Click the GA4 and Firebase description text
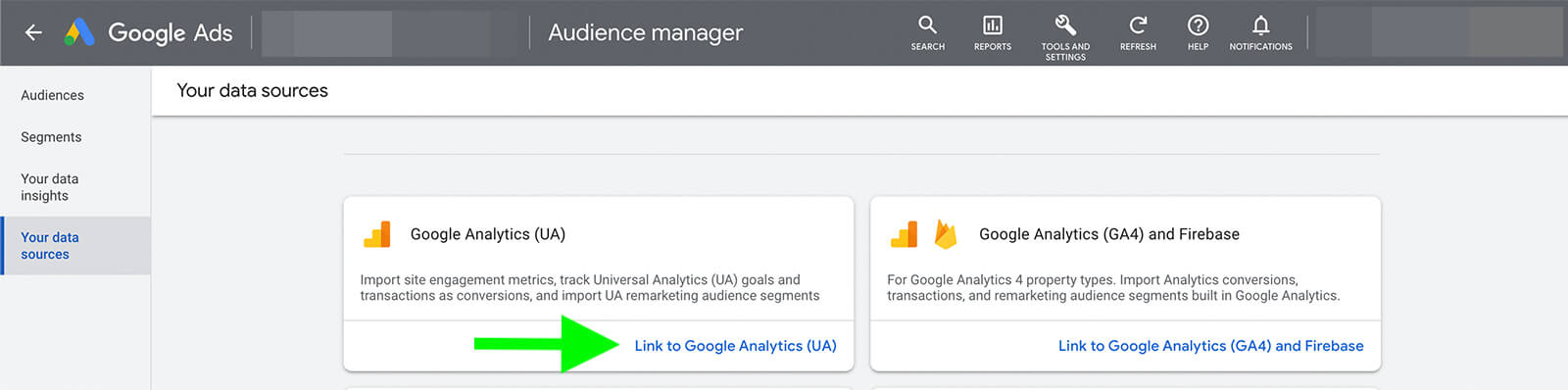This screenshot has height=390, width=1568. pyautogui.click(x=1113, y=287)
